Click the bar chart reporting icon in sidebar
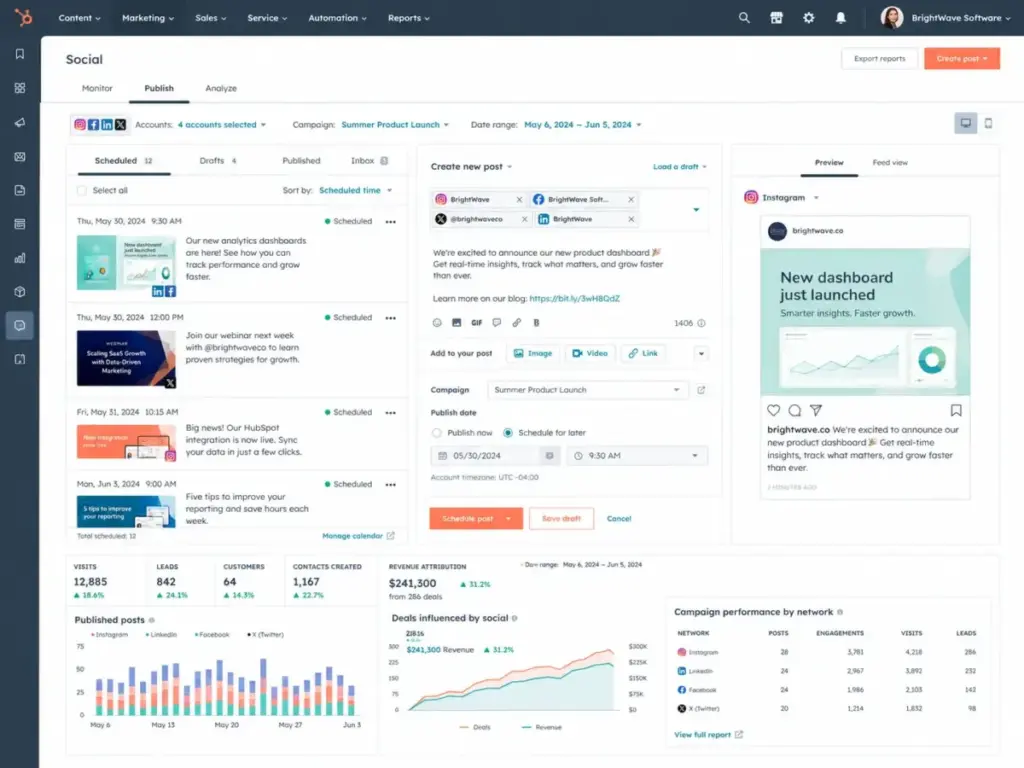Viewport: 1024px width, 768px height. tap(20, 258)
